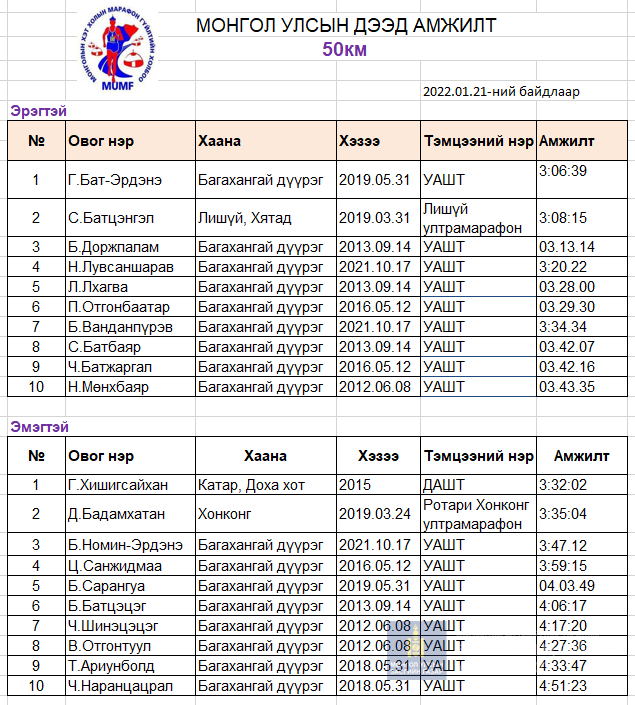Select the ДАШТ competition cell
This screenshot has width=635, height=705.
[x=444, y=485]
